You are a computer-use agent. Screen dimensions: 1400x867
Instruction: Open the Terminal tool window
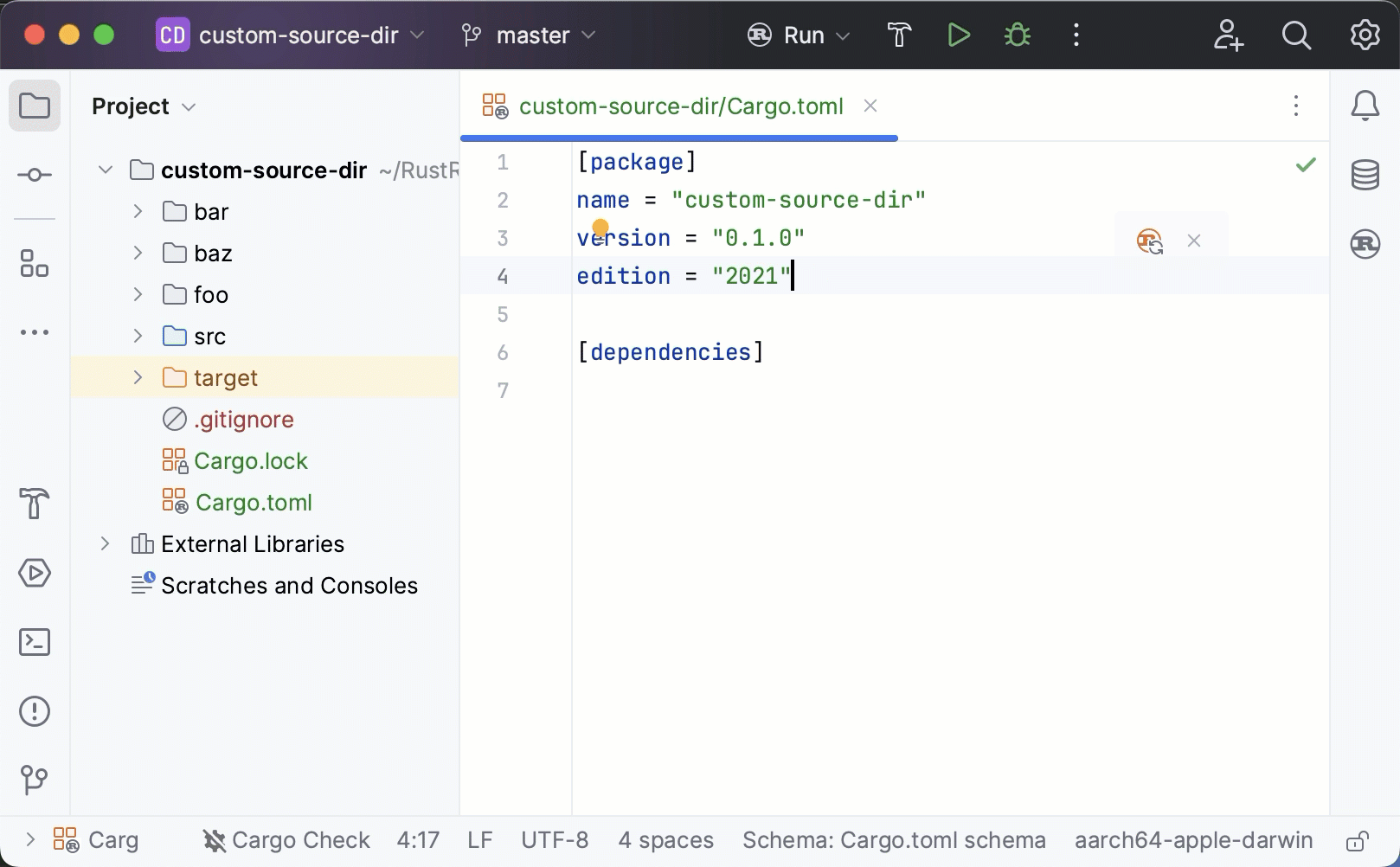(x=35, y=642)
